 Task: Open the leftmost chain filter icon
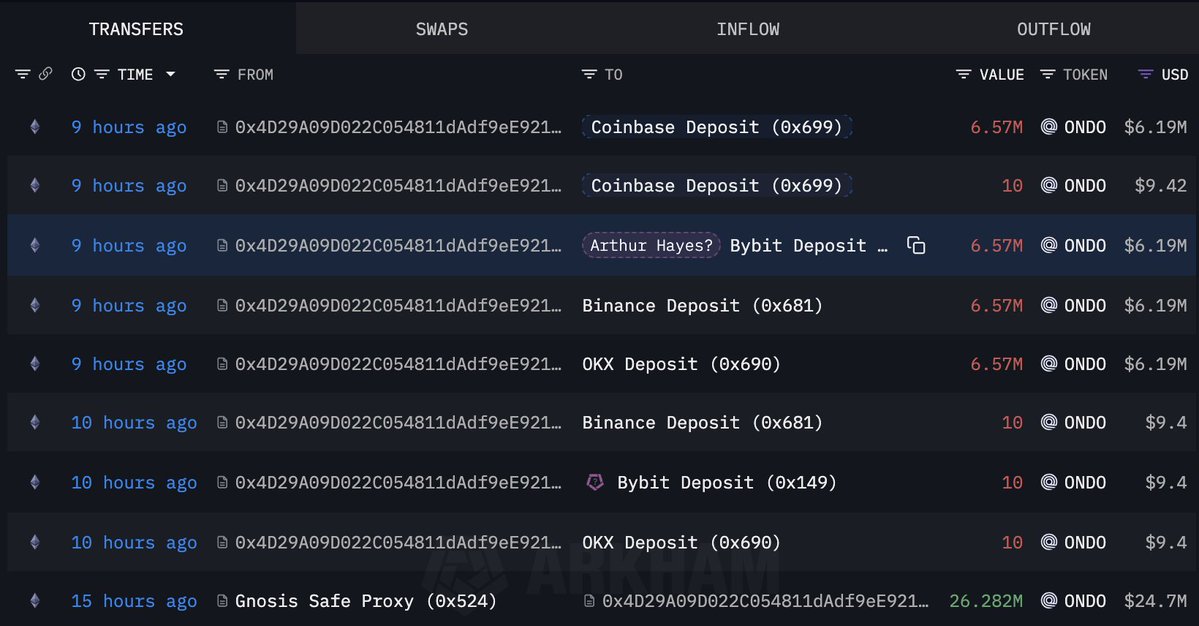point(22,74)
